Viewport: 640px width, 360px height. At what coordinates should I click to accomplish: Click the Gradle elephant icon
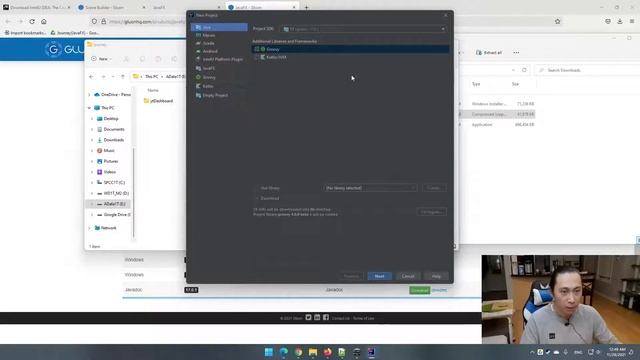tap(198, 43)
